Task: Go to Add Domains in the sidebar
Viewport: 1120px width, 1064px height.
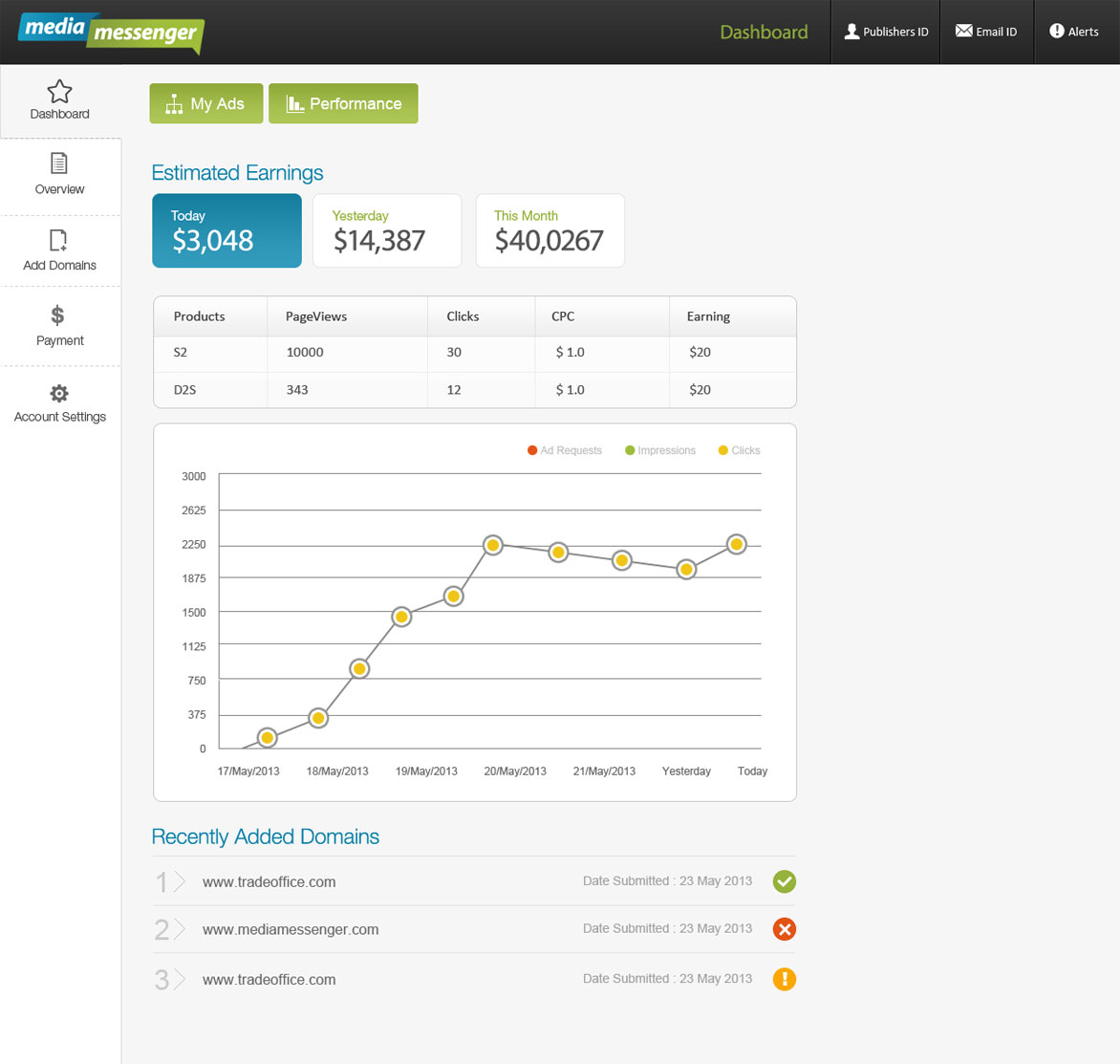Action: coord(60,250)
